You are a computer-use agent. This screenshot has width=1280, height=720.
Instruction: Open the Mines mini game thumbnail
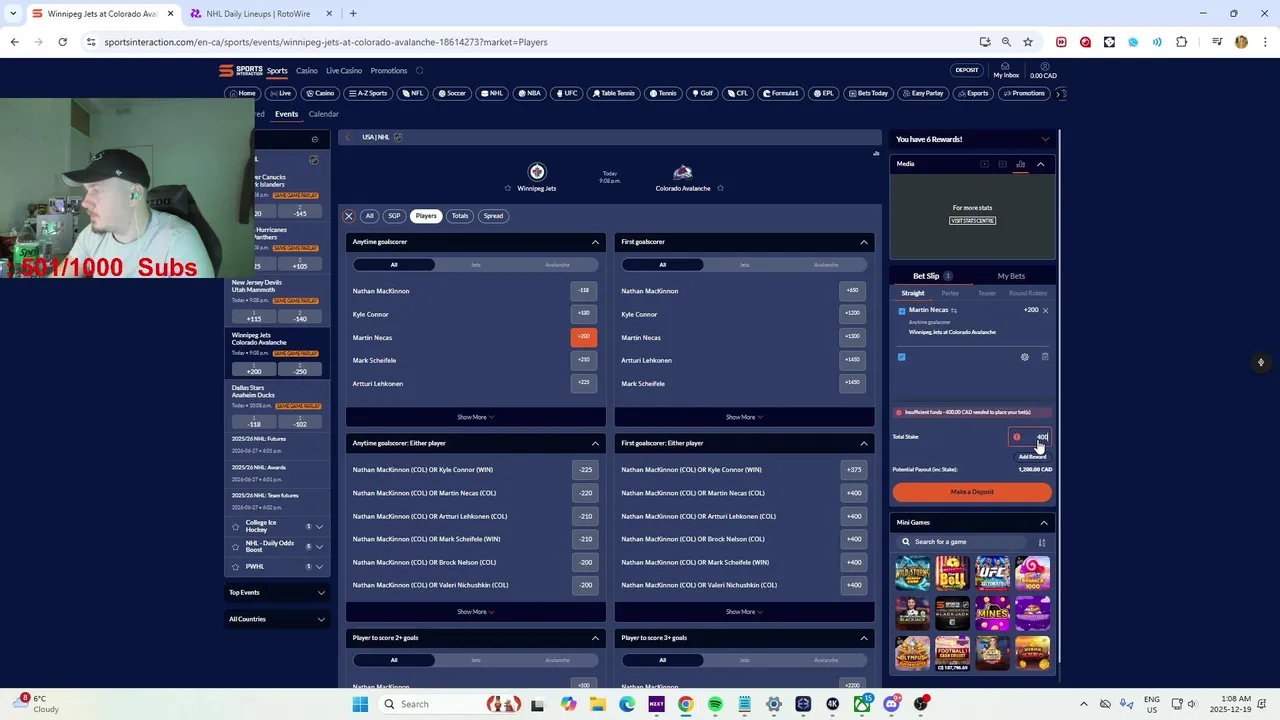click(992, 613)
